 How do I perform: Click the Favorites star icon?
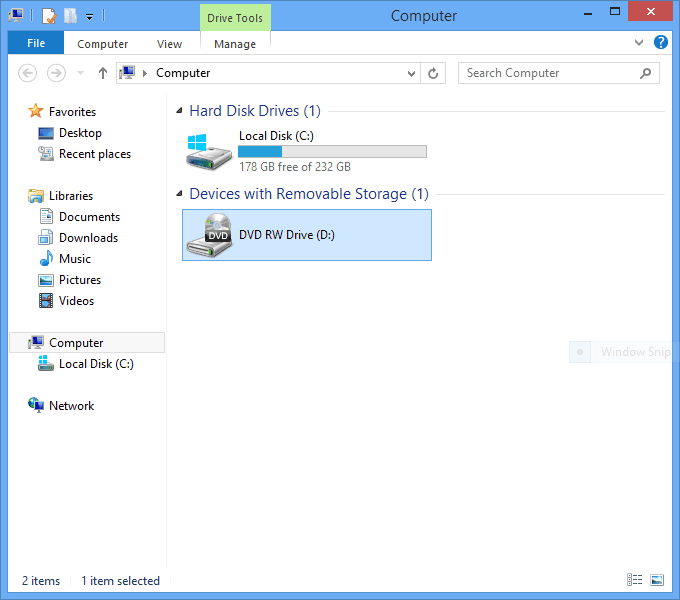36,111
